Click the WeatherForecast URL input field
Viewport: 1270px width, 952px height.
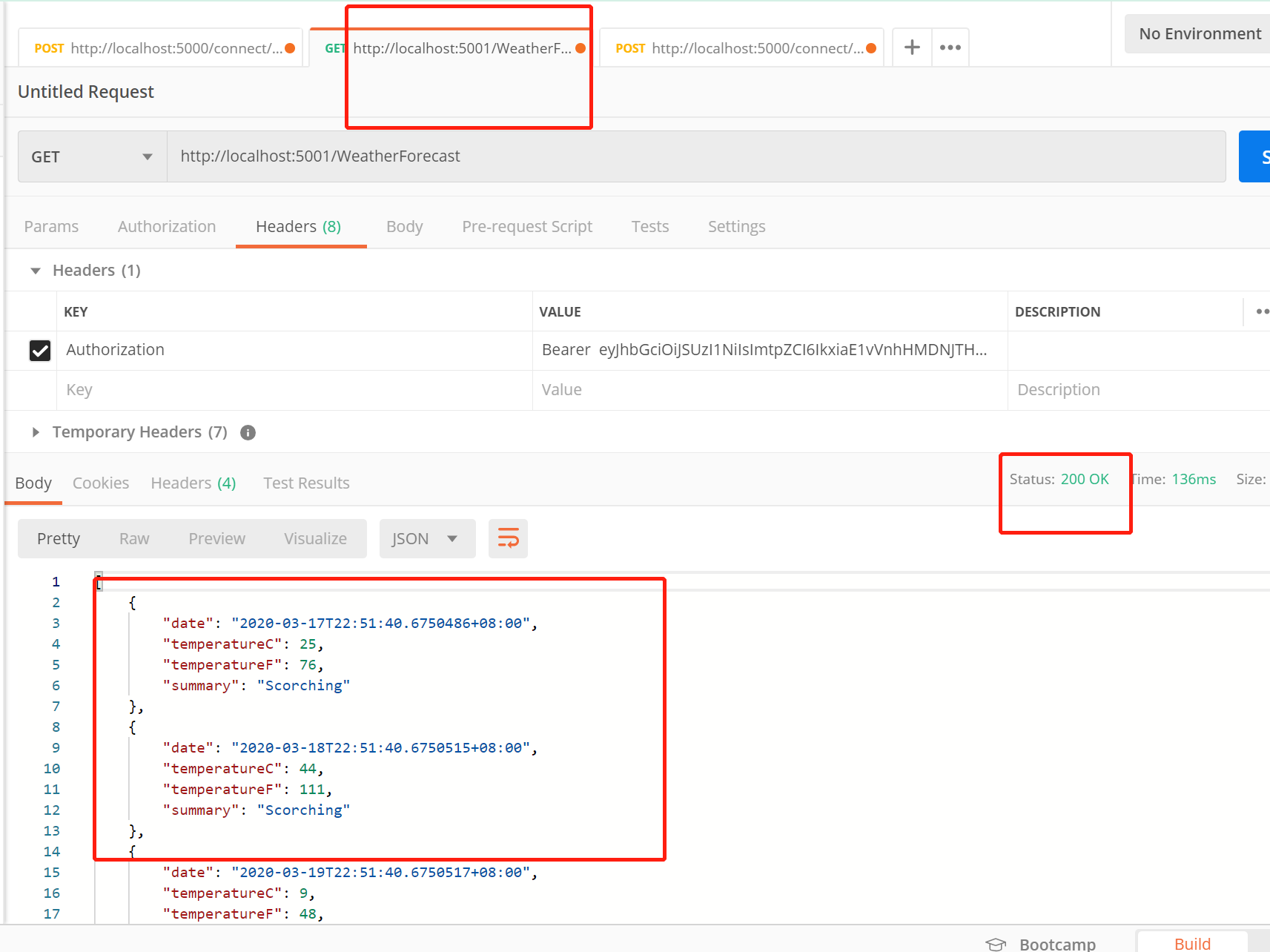pos(519,156)
